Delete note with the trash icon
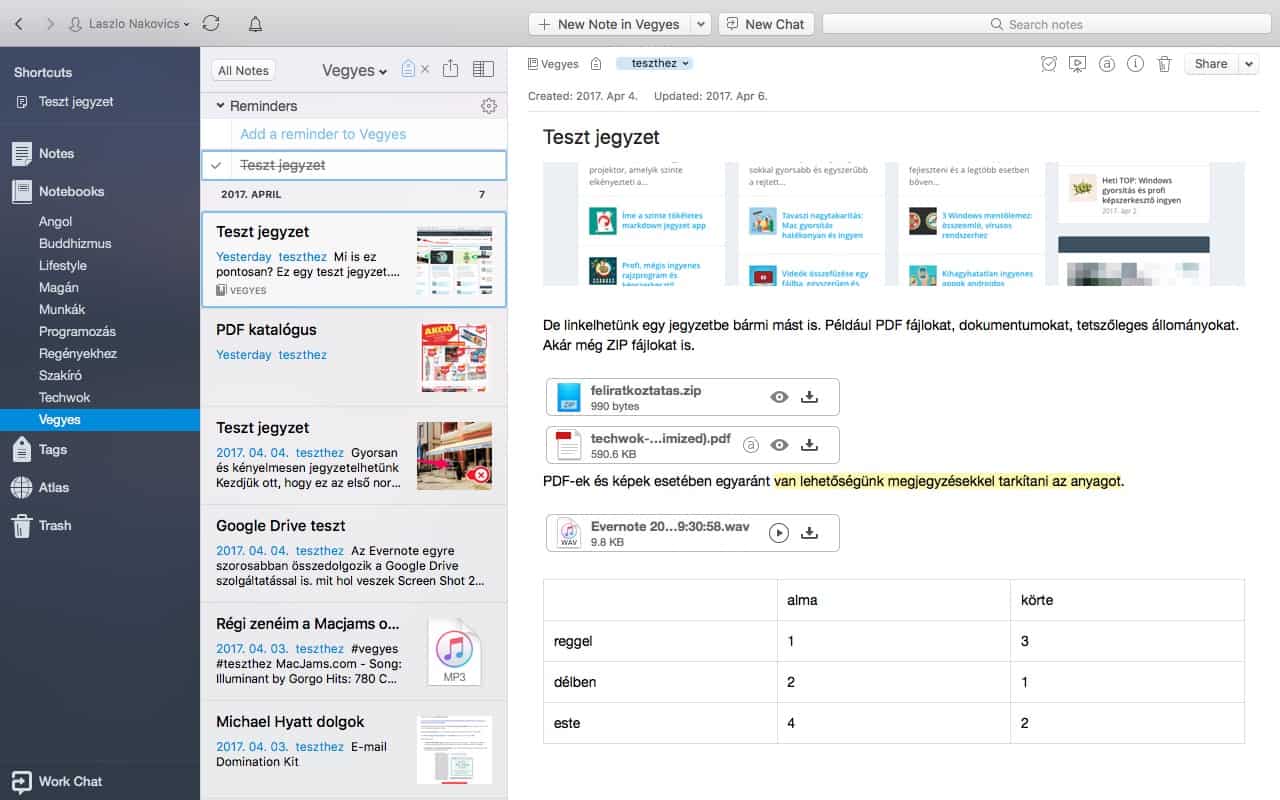Screen dimensions: 1280x800 [x=1164, y=64]
